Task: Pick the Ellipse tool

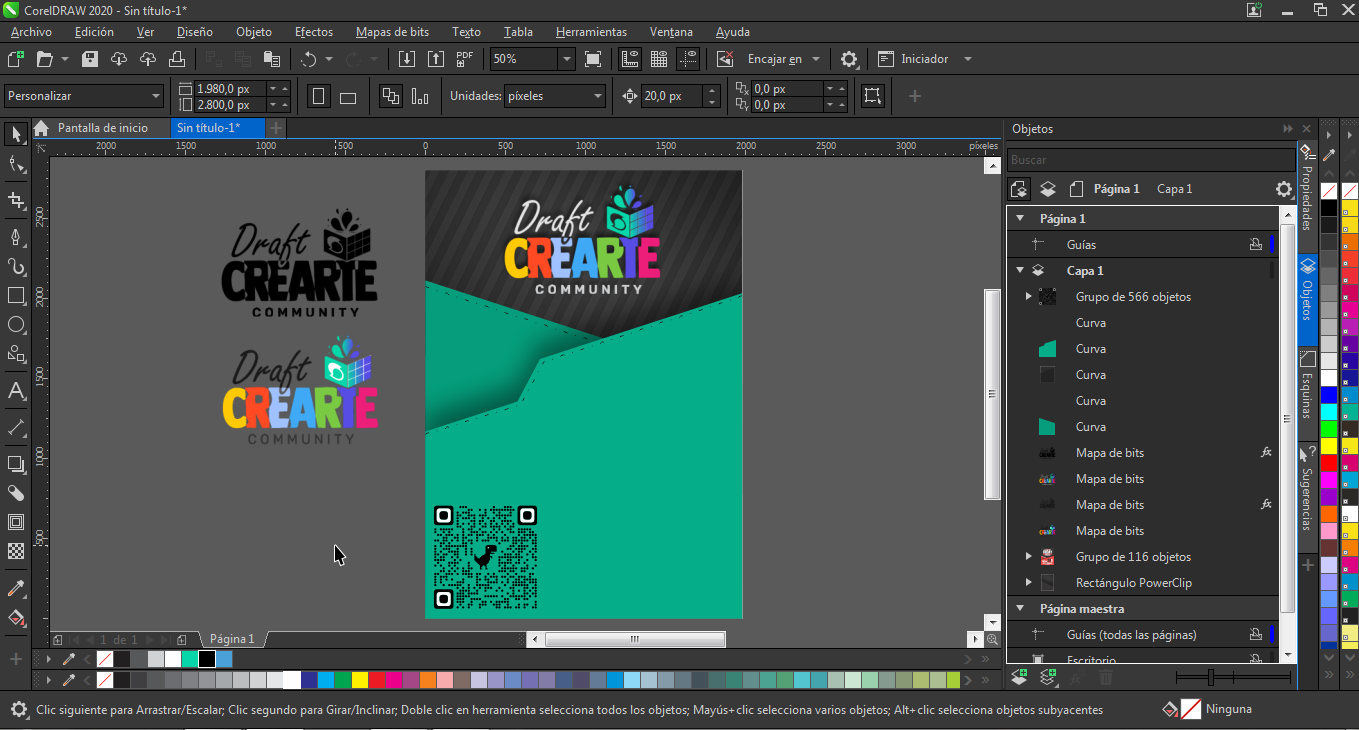Action: click(16, 325)
